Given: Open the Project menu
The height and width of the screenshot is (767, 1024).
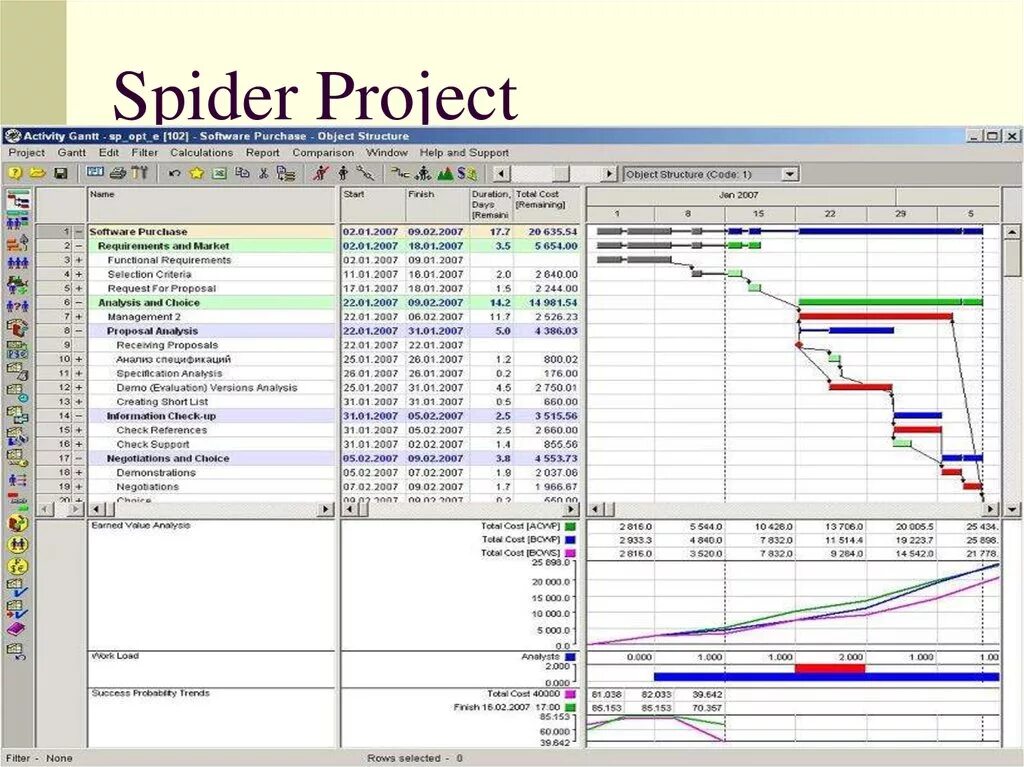Looking at the screenshot, I should 27,153.
